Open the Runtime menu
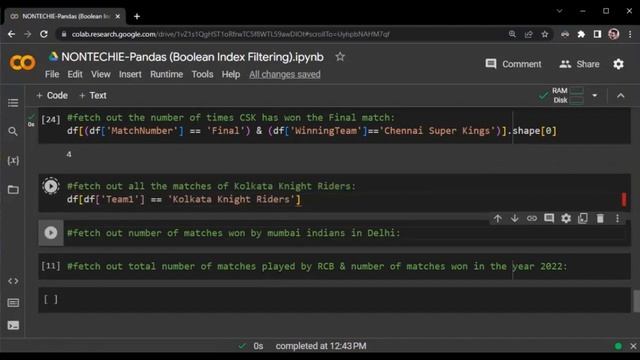 pos(167,74)
